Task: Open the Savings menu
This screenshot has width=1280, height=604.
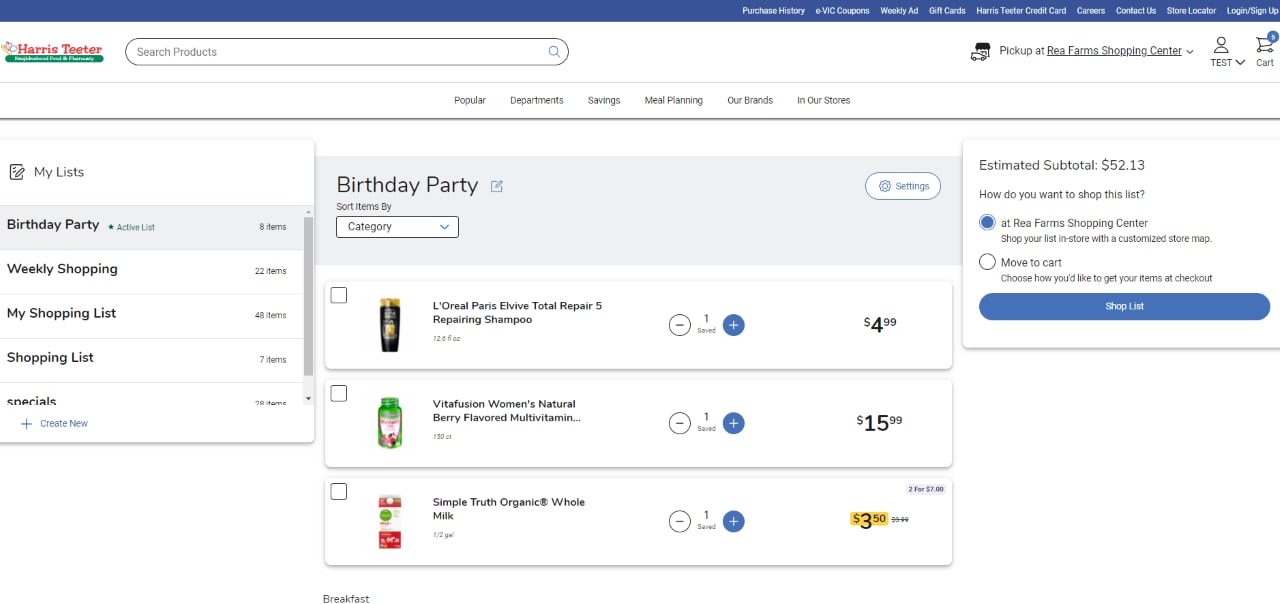Action: pos(604,100)
